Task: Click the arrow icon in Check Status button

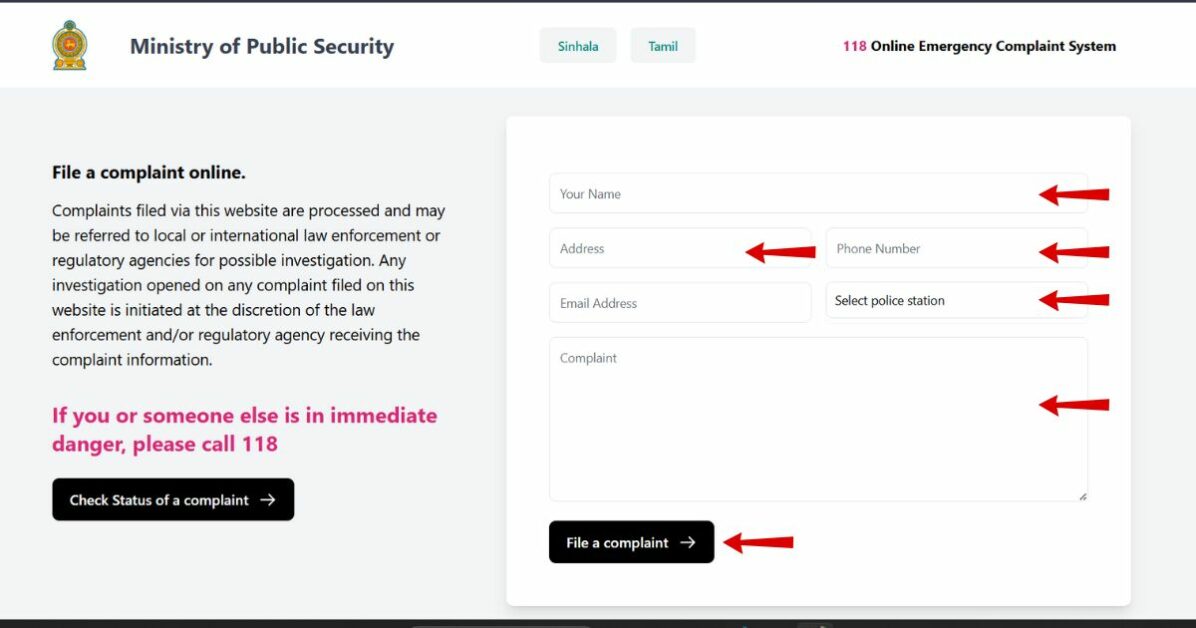Action: coord(267,500)
